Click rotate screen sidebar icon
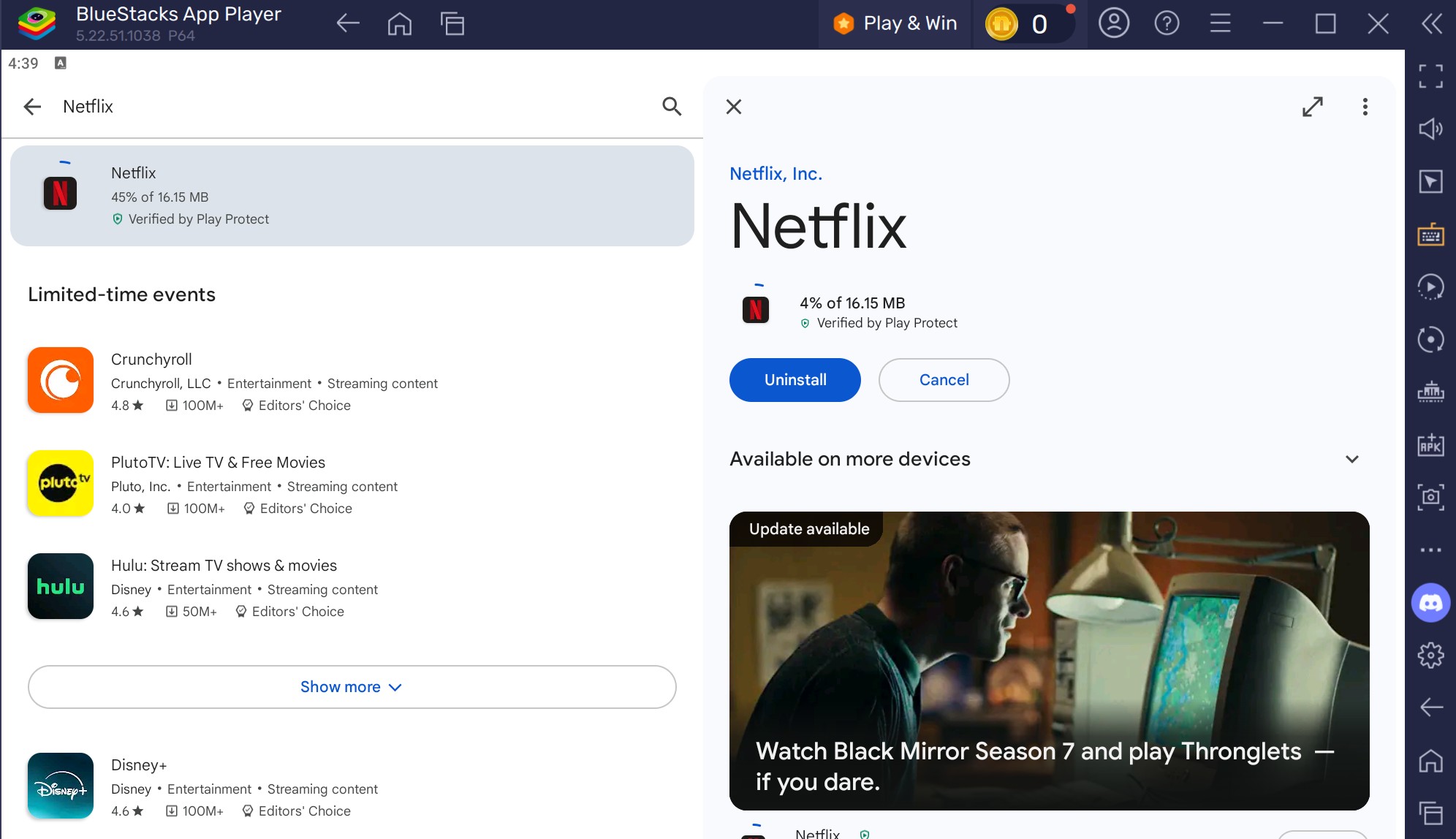 [1430, 339]
